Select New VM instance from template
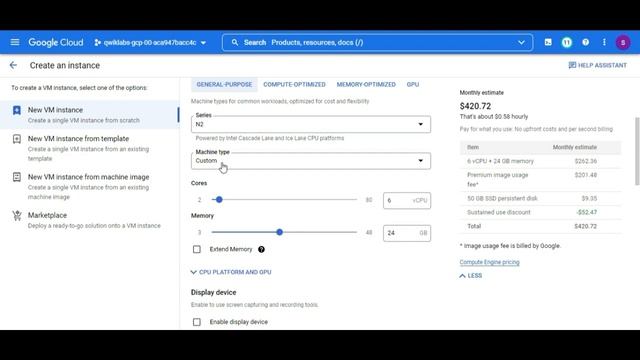Image resolution: width=640 pixels, height=360 pixels. pos(89,148)
